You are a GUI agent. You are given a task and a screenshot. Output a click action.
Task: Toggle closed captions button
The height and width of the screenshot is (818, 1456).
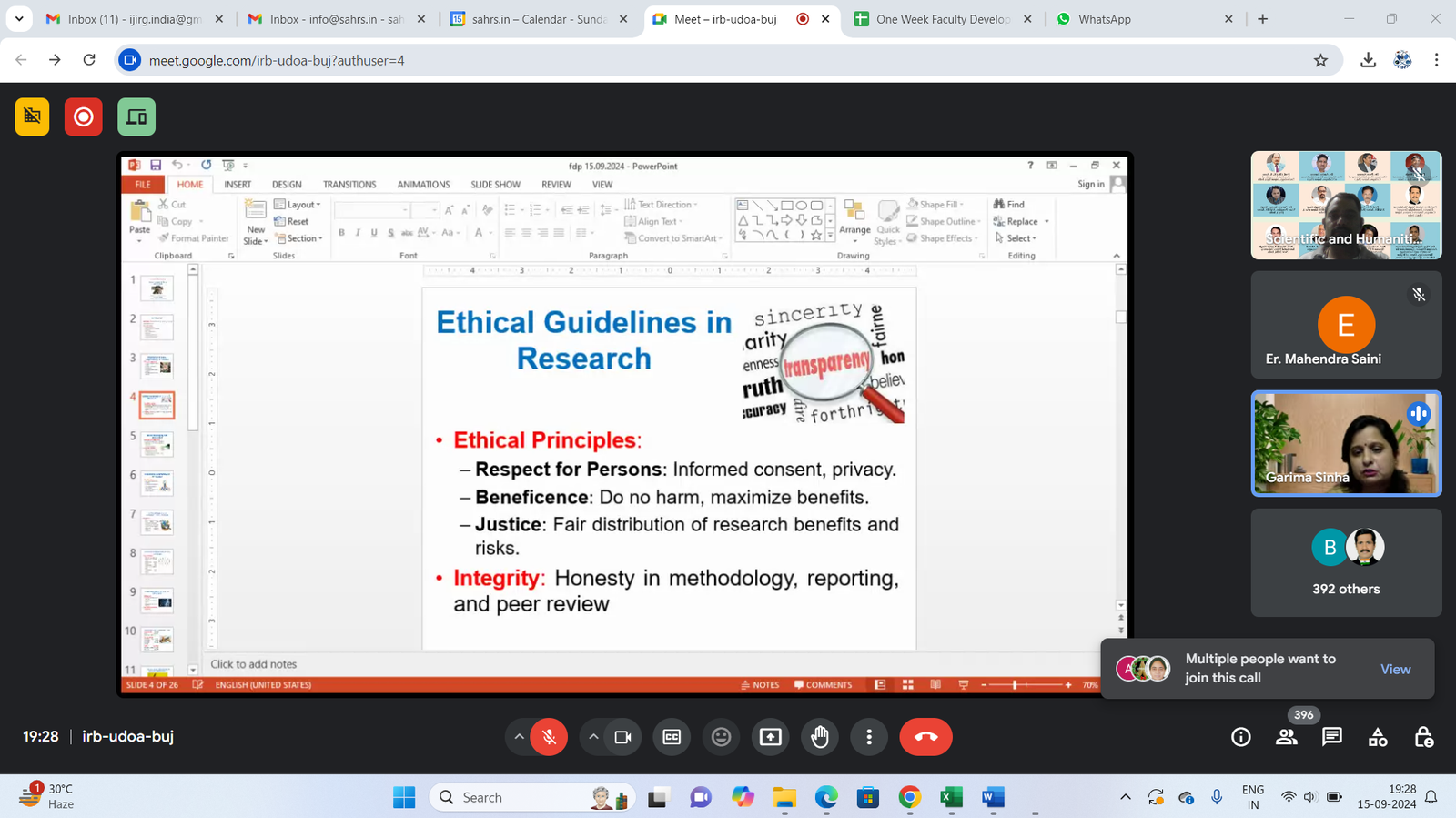[x=672, y=737]
